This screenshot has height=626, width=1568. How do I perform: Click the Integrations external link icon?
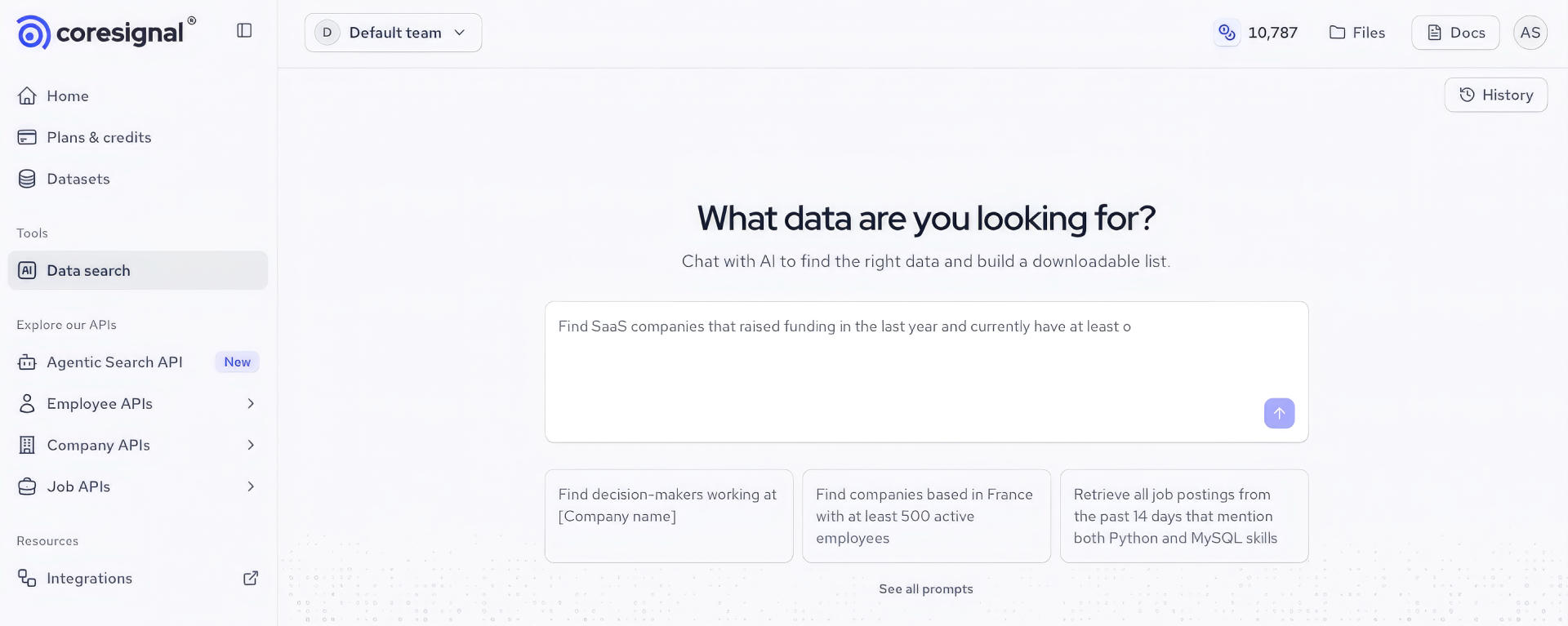pos(251,578)
